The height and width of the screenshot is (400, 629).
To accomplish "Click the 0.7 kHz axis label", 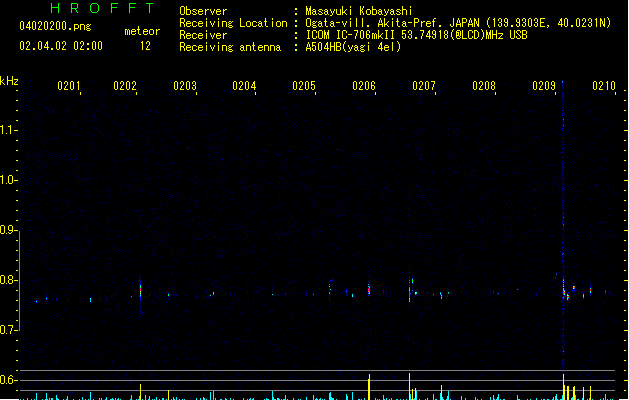I will point(8,330).
